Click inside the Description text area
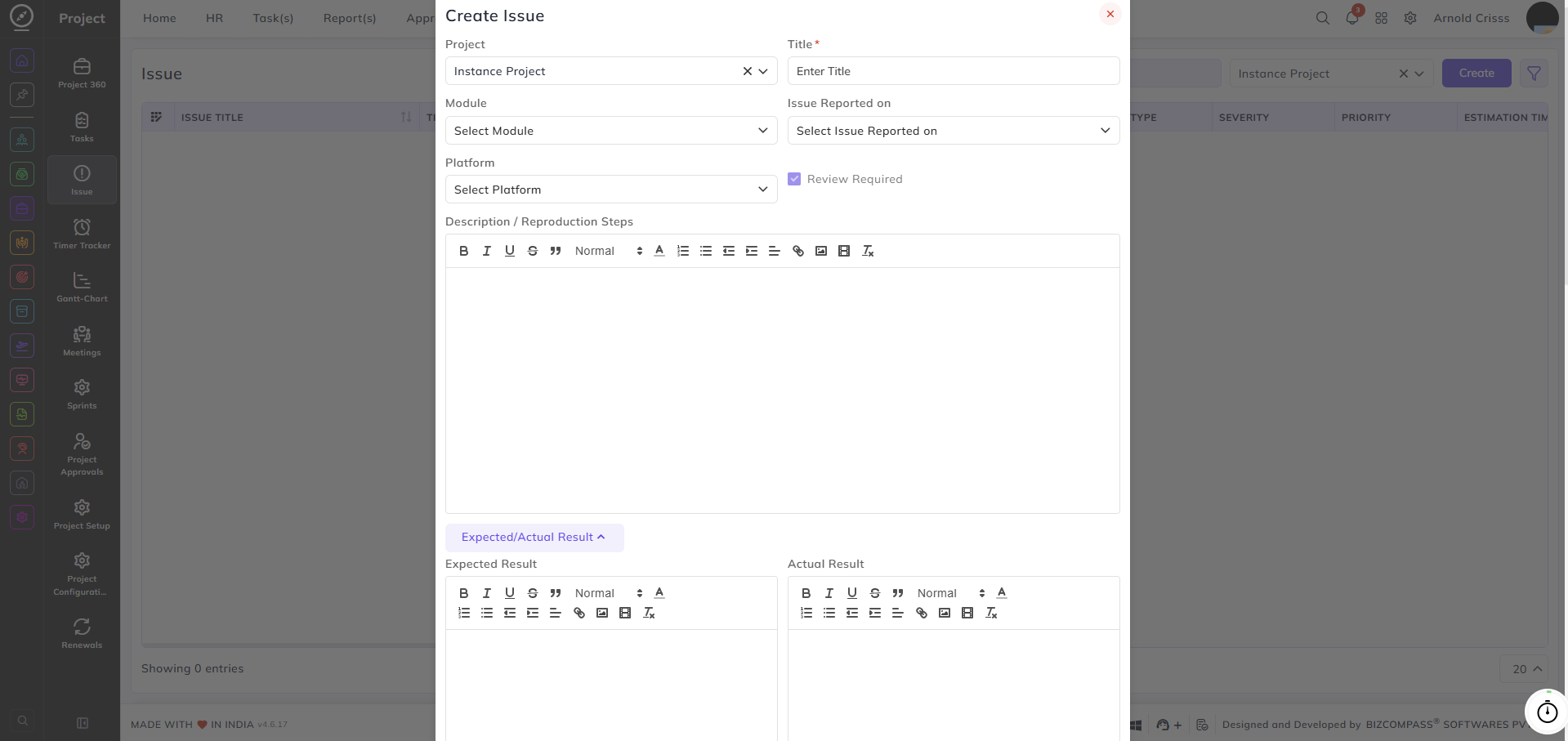Screen dimensions: 1568x741 tap(782, 391)
